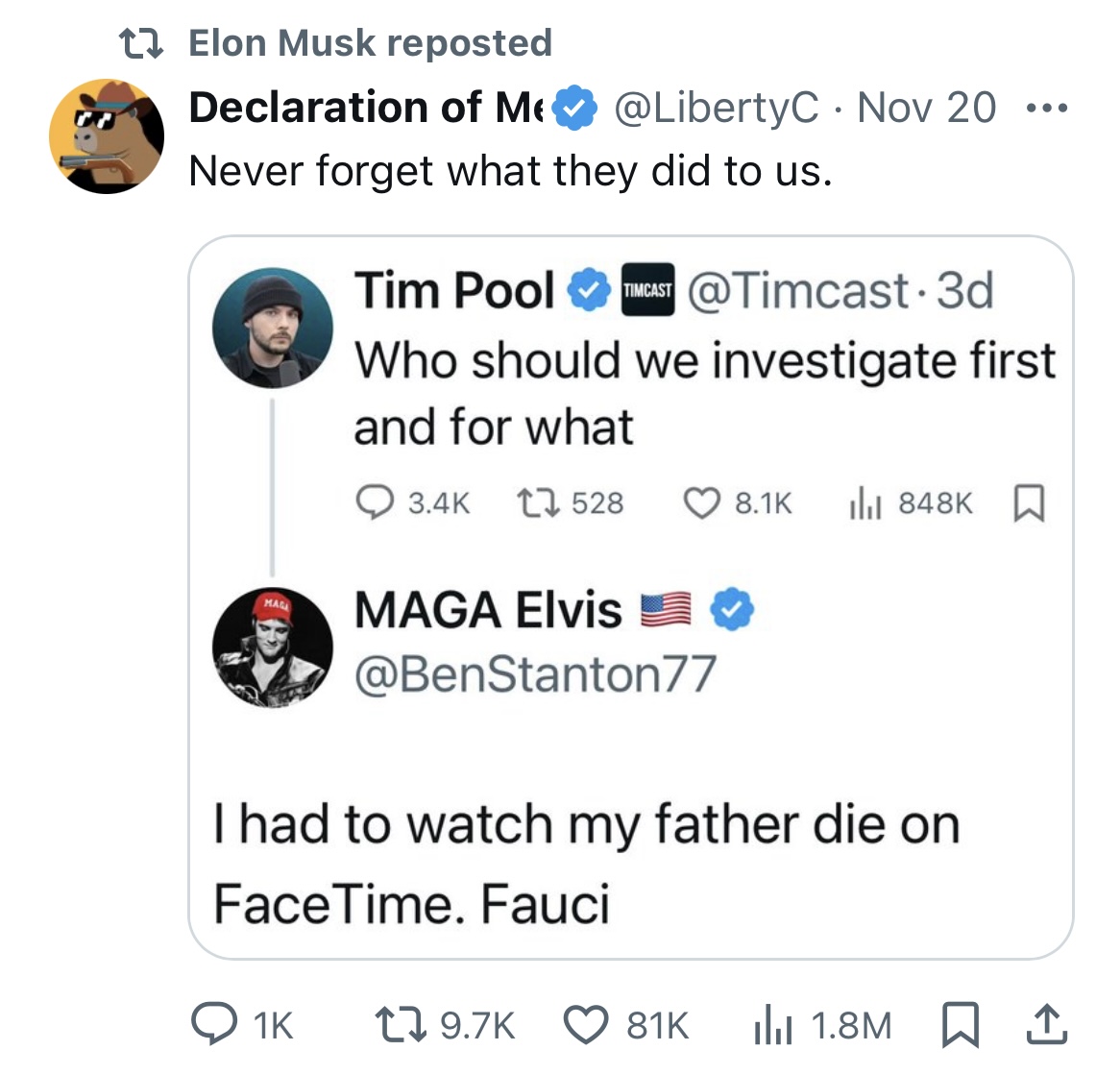This screenshot has width=1120, height=1075.
Task: Click the Declaration of Memes display name
Action: (367, 108)
